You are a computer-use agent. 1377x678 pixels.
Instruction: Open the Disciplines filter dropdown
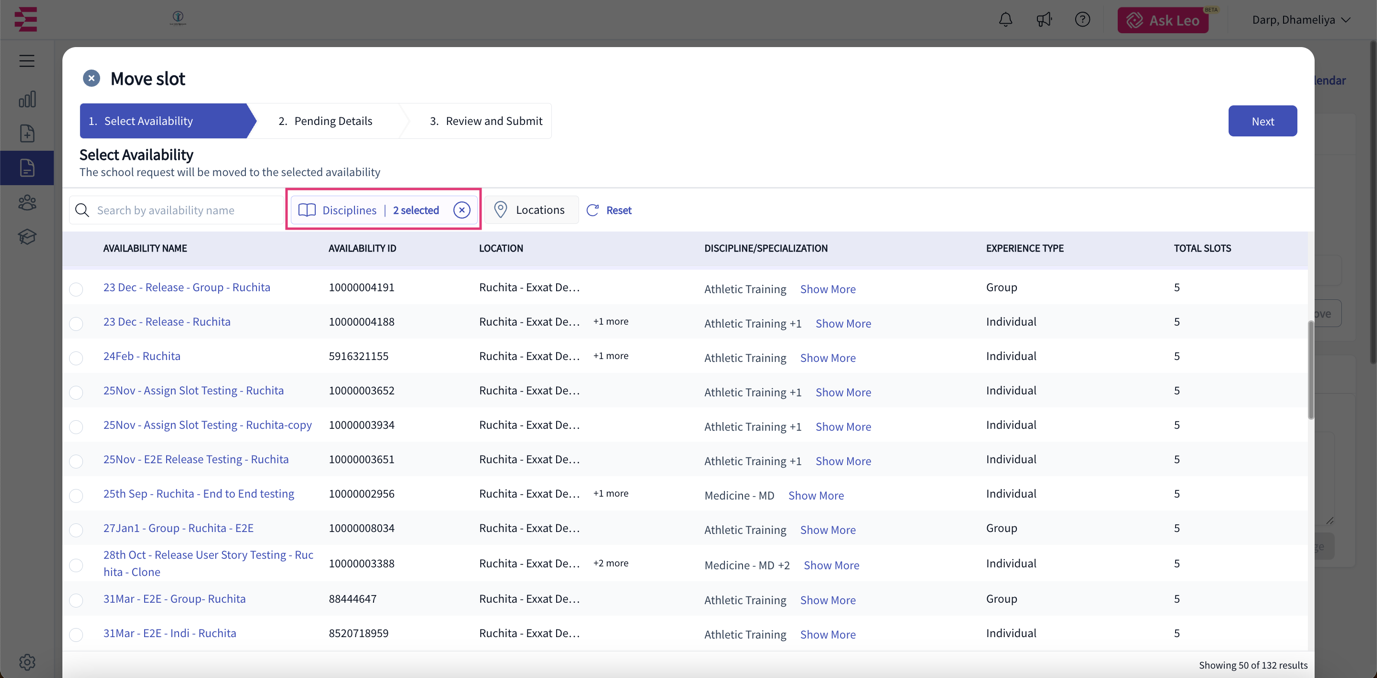[369, 210]
